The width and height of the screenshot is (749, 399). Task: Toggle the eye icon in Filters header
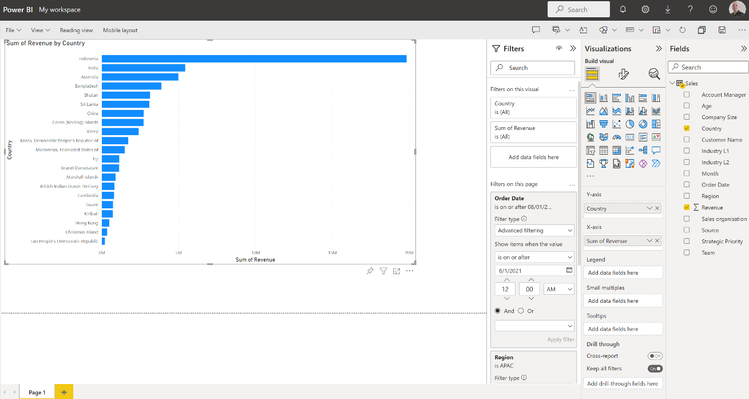(x=559, y=48)
